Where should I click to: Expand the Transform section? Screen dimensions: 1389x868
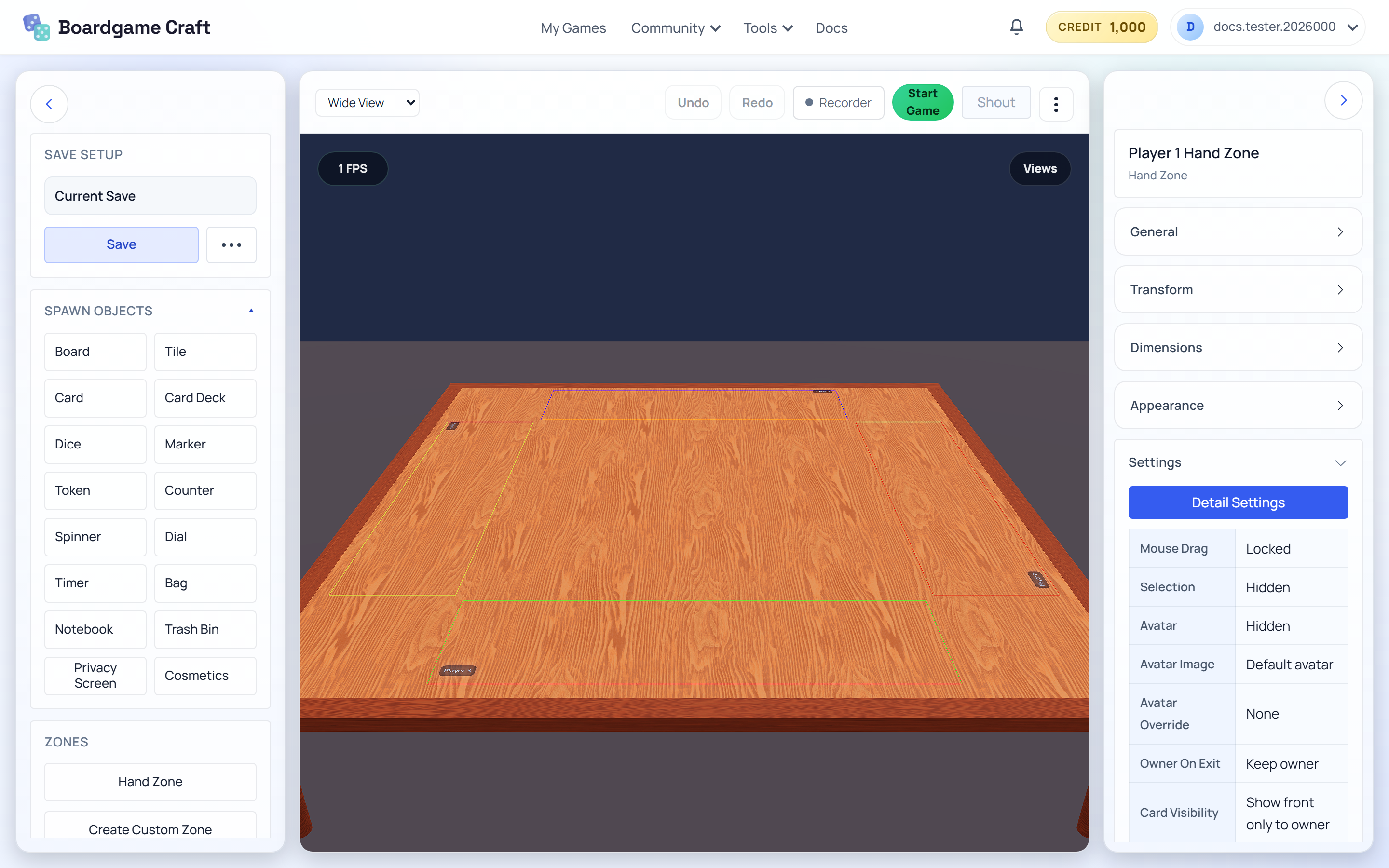(x=1238, y=290)
